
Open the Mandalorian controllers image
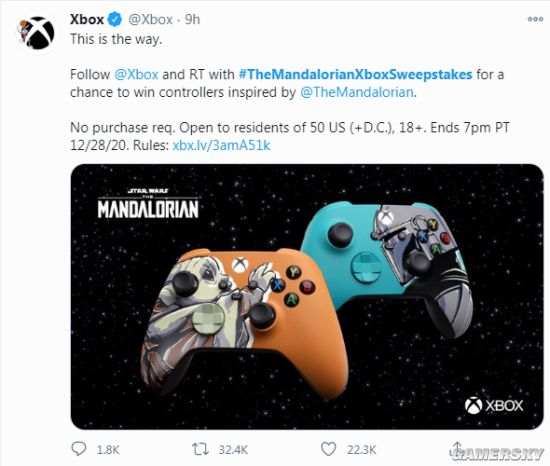pos(307,297)
